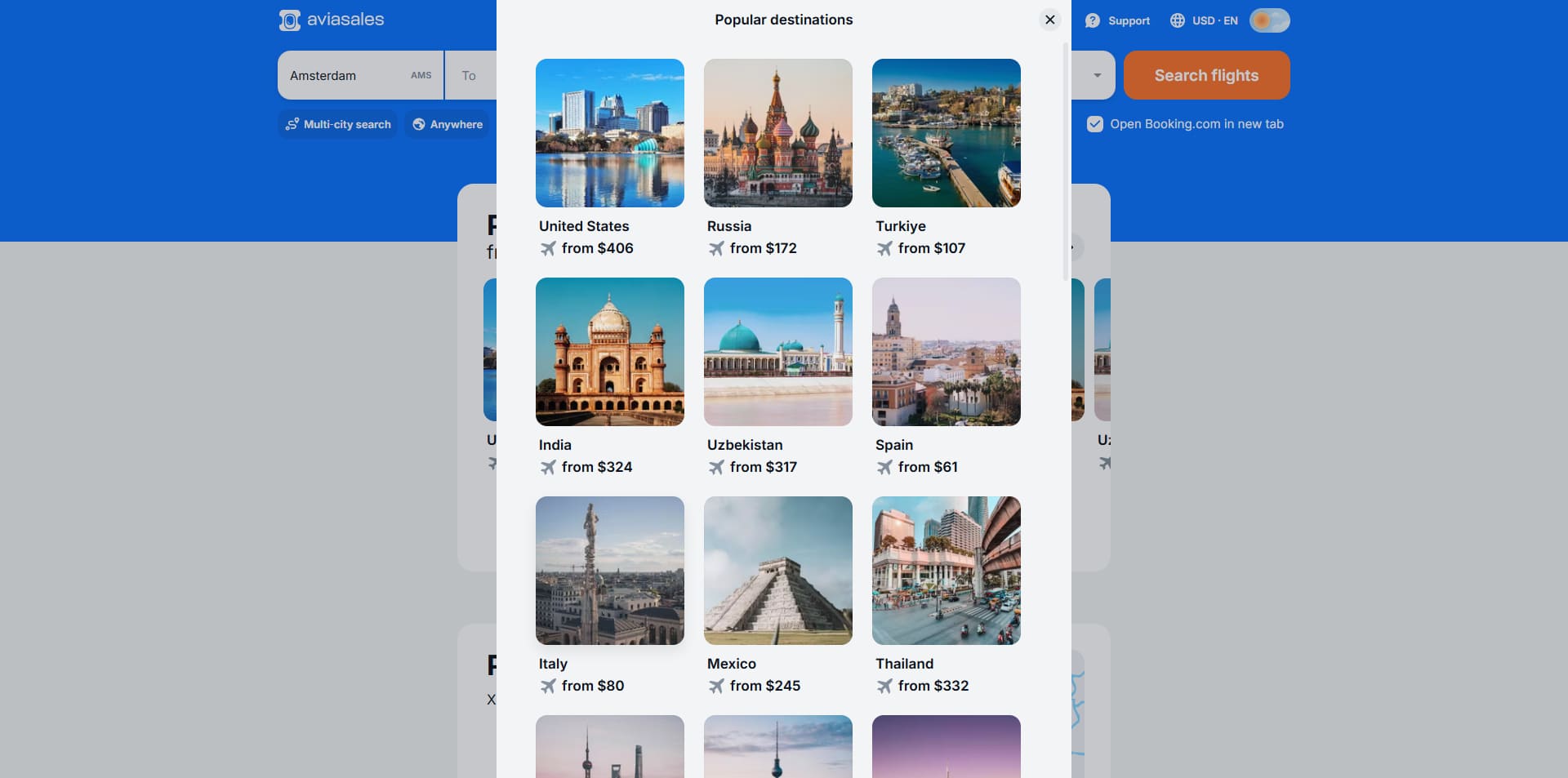Image resolution: width=1568 pixels, height=778 pixels.
Task: Open the Uzbekistan mosque photo
Action: click(x=778, y=352)
